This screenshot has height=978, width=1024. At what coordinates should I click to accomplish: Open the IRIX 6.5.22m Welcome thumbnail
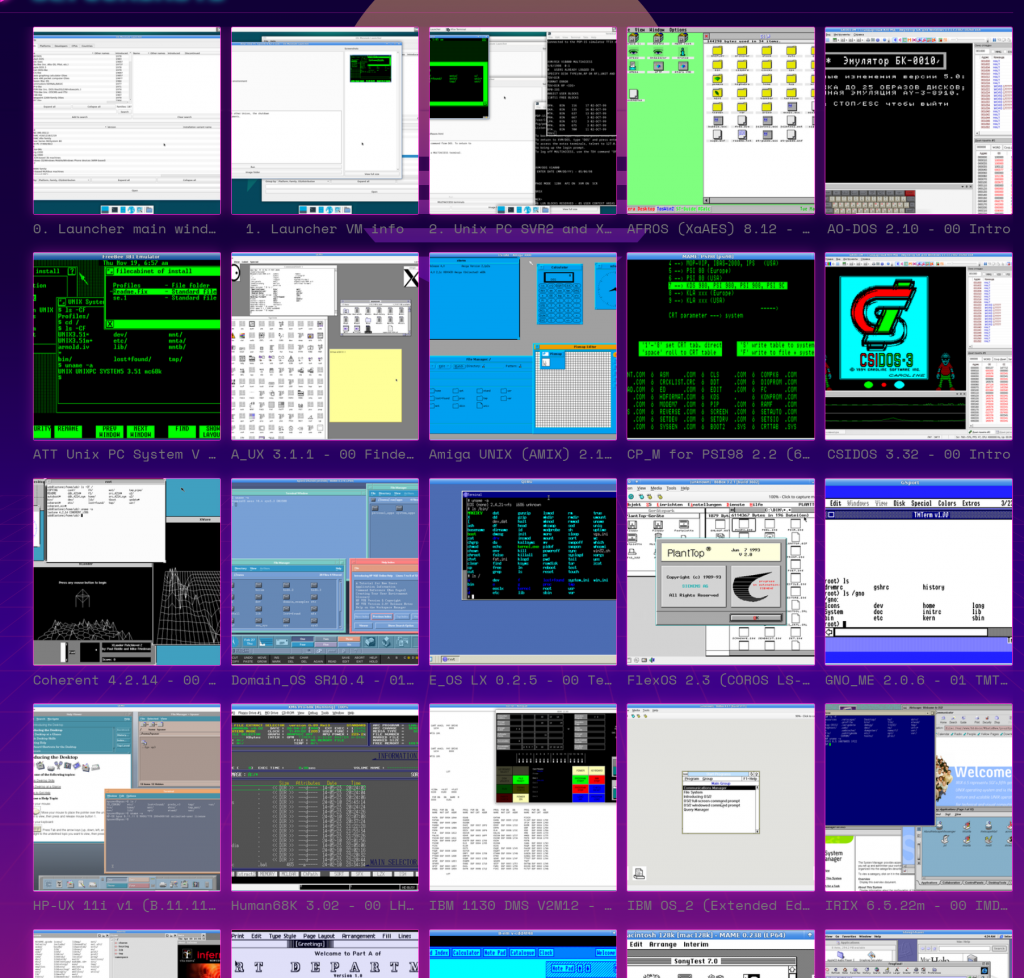(919, 797)
